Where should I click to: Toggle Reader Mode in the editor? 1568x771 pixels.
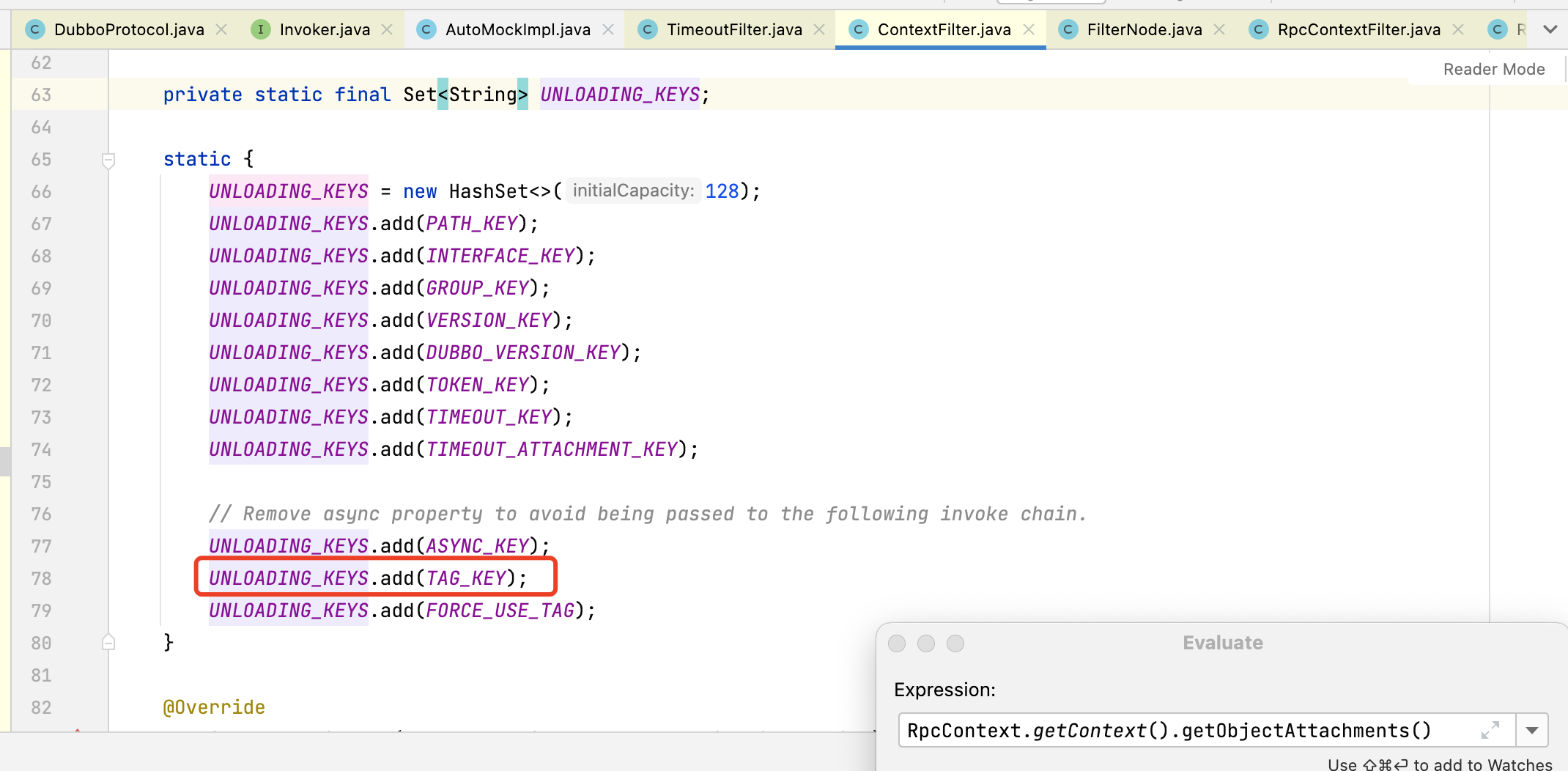point(1494,69)
